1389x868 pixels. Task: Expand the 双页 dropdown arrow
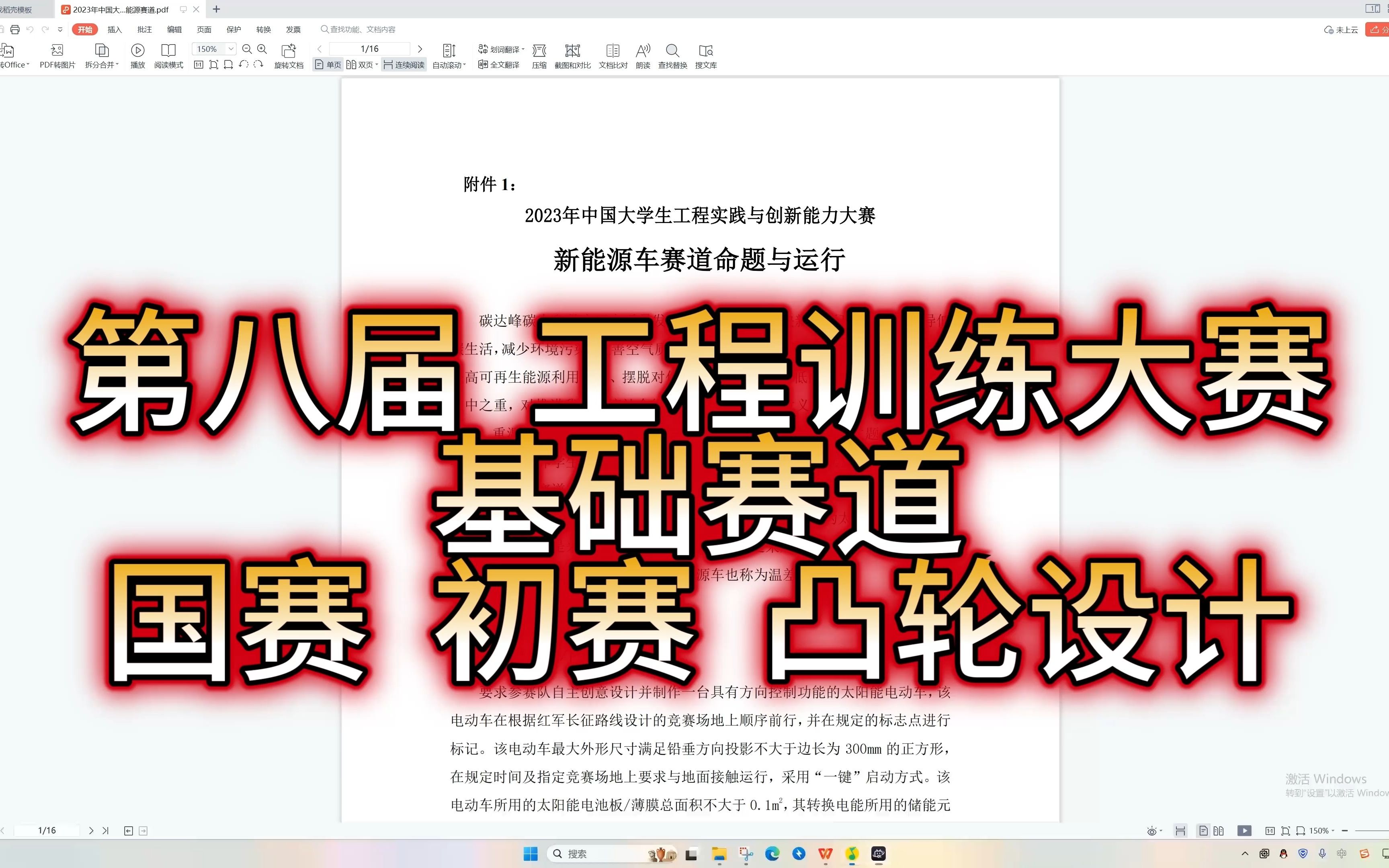coord(377,65)
